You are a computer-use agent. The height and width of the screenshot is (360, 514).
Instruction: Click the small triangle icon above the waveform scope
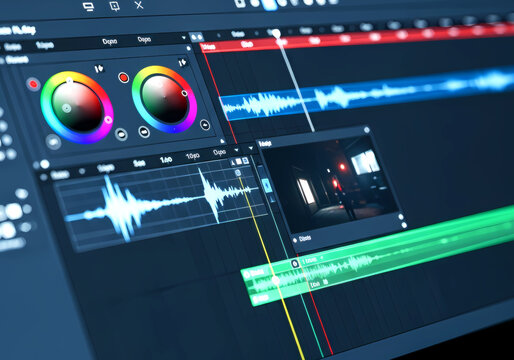click(x=233, y=163)
